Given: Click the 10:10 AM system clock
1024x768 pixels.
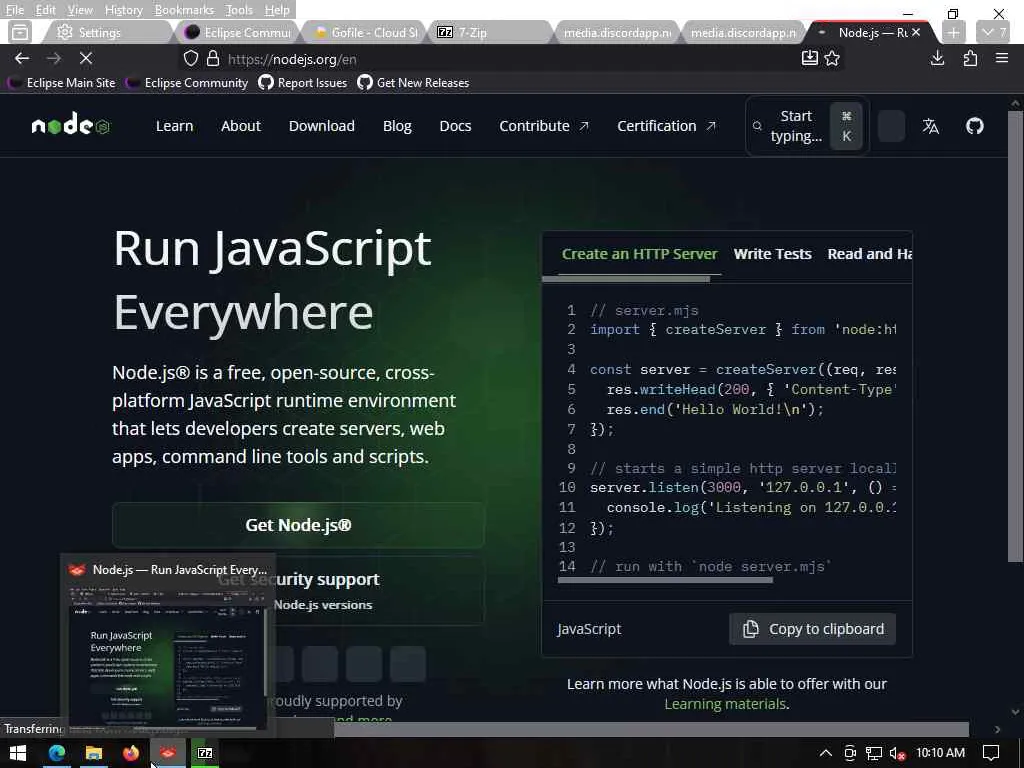Looking at the screenshot, I should click(940, 753).
